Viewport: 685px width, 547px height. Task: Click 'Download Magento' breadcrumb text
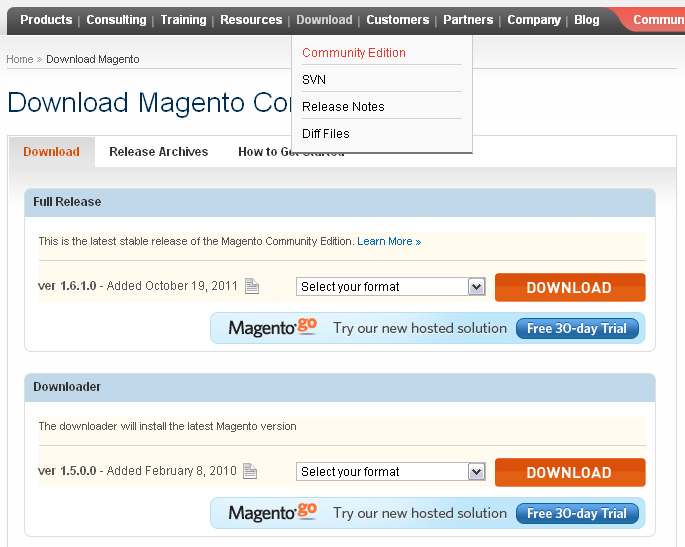93,59
